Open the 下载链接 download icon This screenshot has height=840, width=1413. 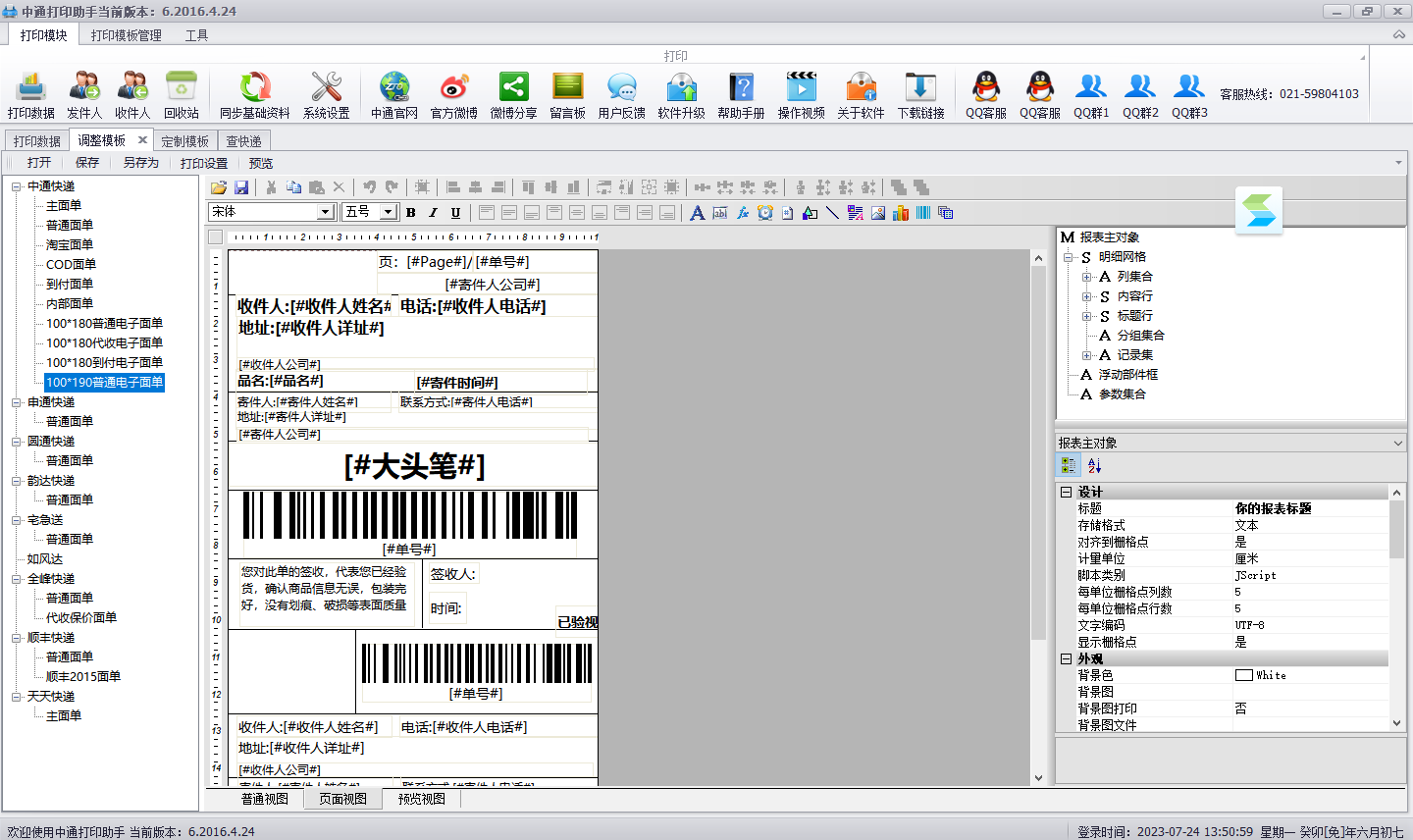pos(920,86)
